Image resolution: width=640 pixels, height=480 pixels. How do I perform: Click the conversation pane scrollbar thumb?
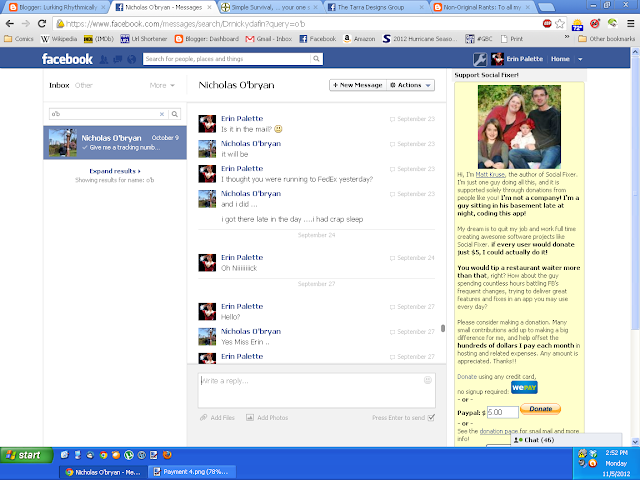[443, 328]
